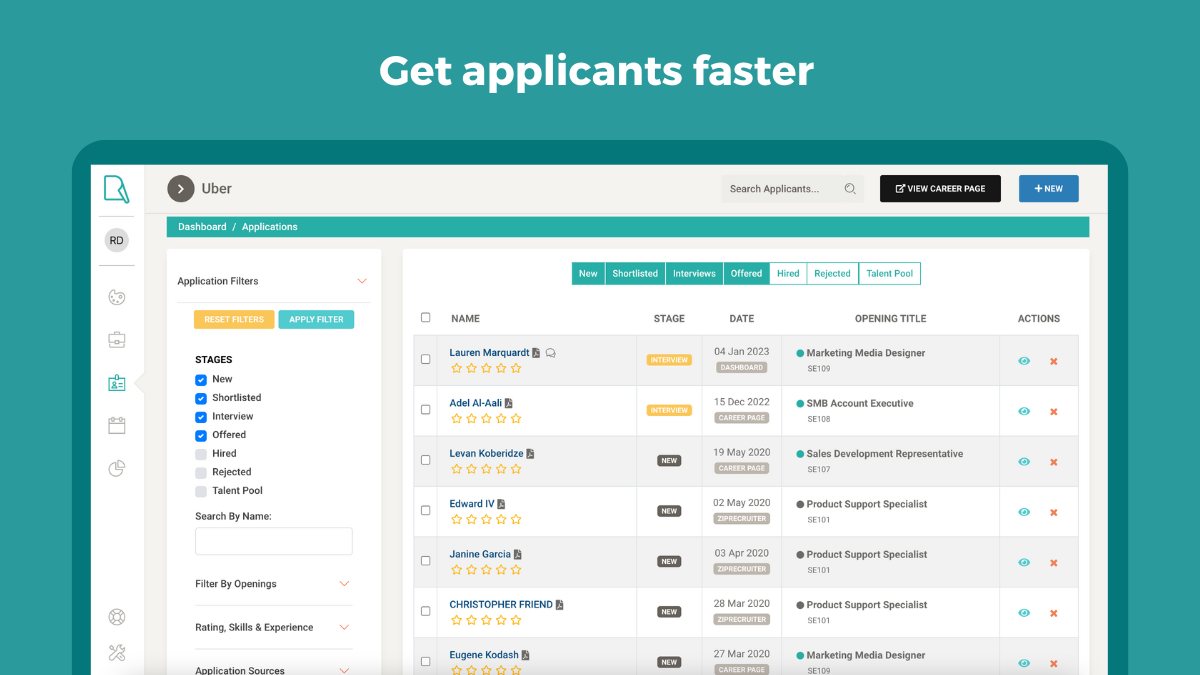Screen dimensions: 1200x675
Task: Click the + New button
Action: click(1049, 188)
